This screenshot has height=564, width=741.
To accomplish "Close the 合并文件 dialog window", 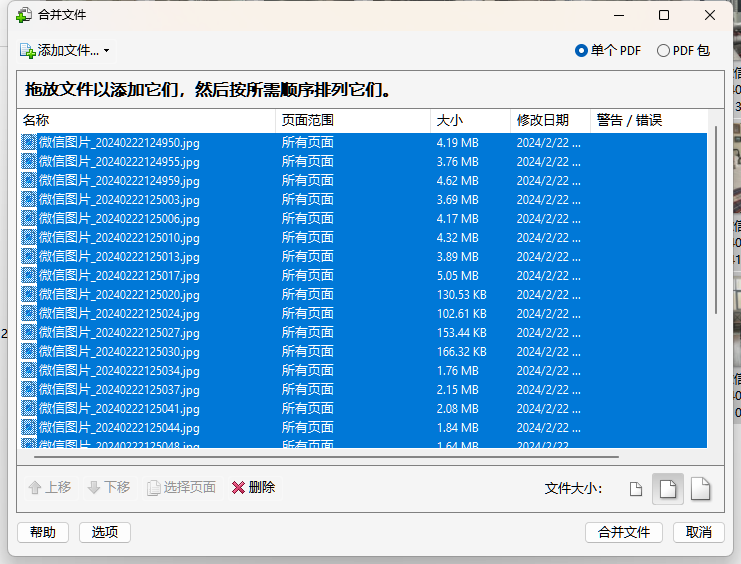I will click(710, 15).
